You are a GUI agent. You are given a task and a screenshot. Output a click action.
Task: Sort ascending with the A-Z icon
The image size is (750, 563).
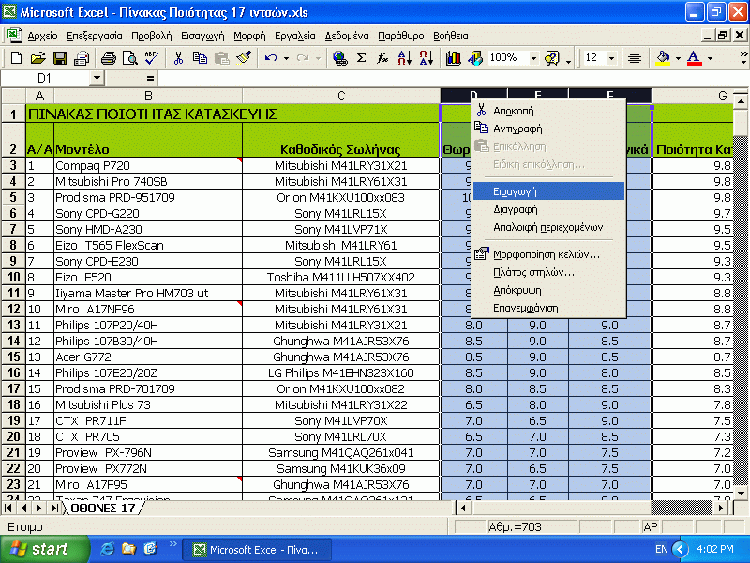point(404,58)
